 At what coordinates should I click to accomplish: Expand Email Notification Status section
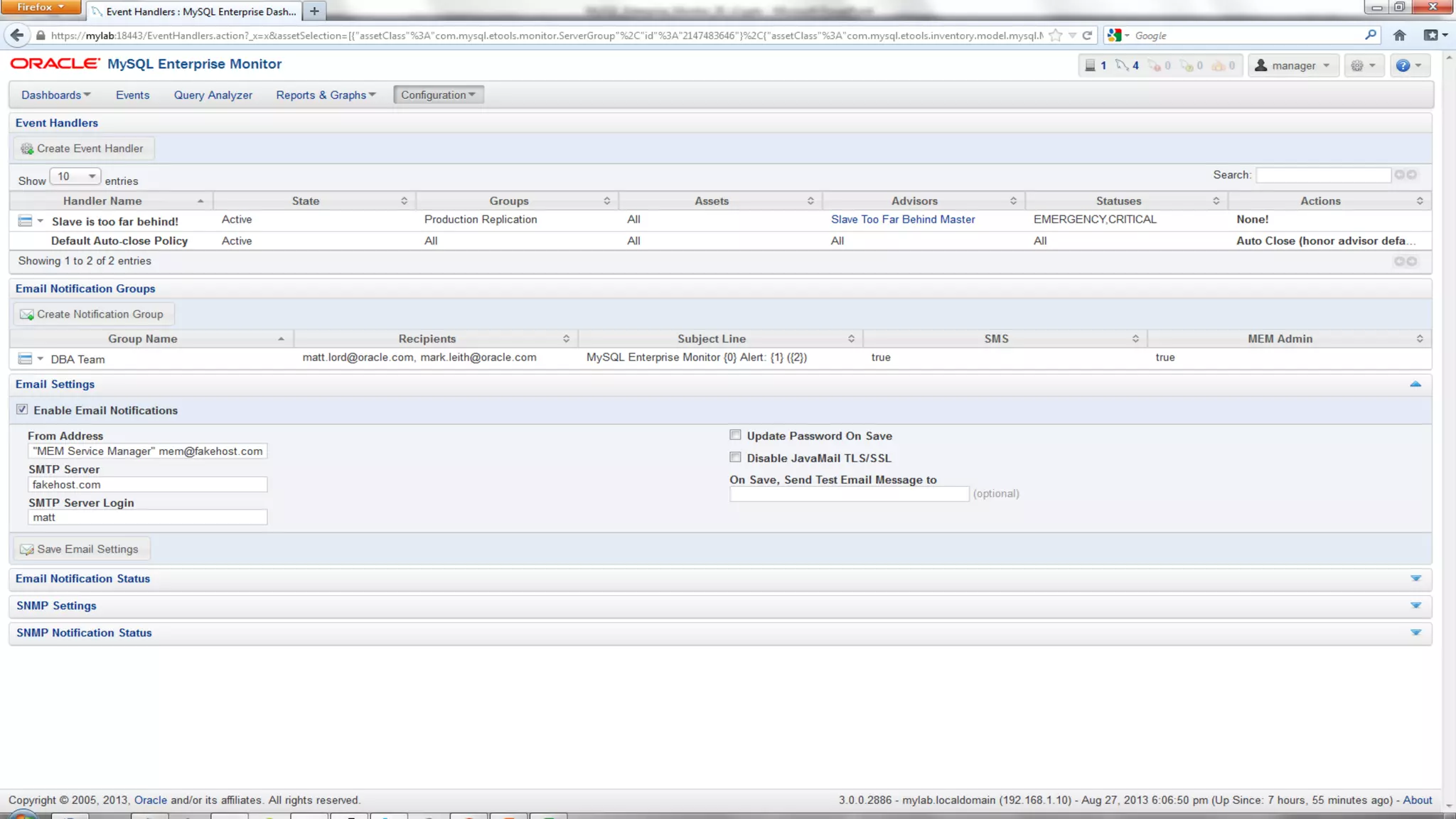(1415, 579)
